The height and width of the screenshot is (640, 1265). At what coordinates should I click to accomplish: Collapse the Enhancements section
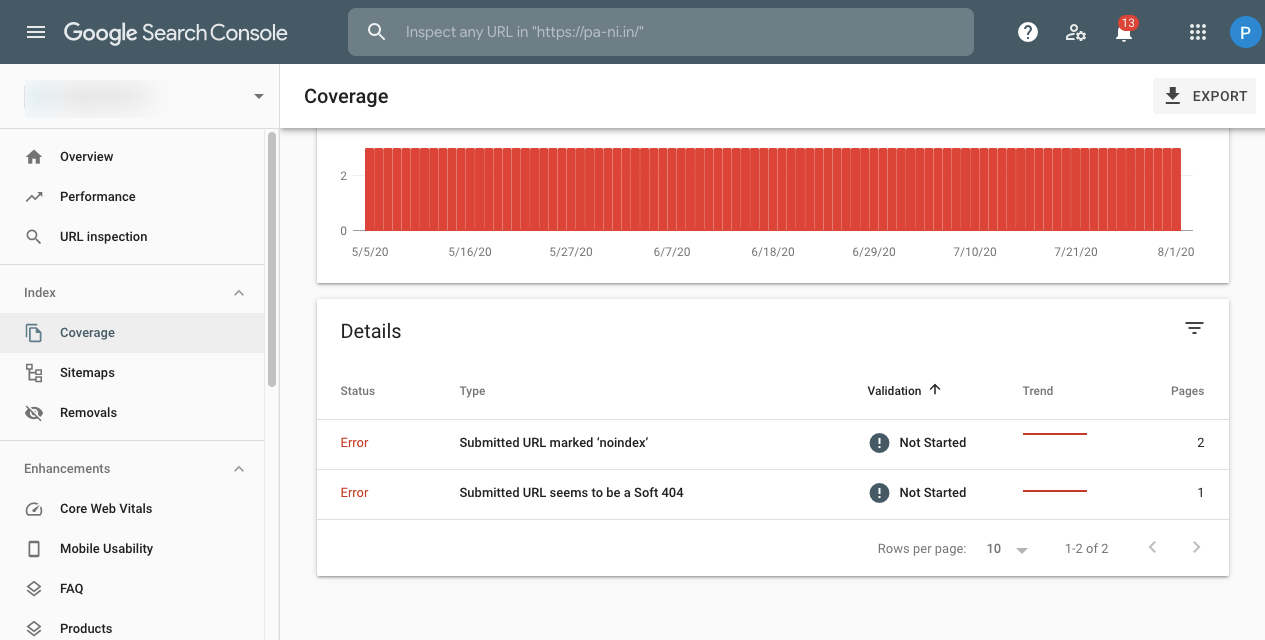click(239, 469)
